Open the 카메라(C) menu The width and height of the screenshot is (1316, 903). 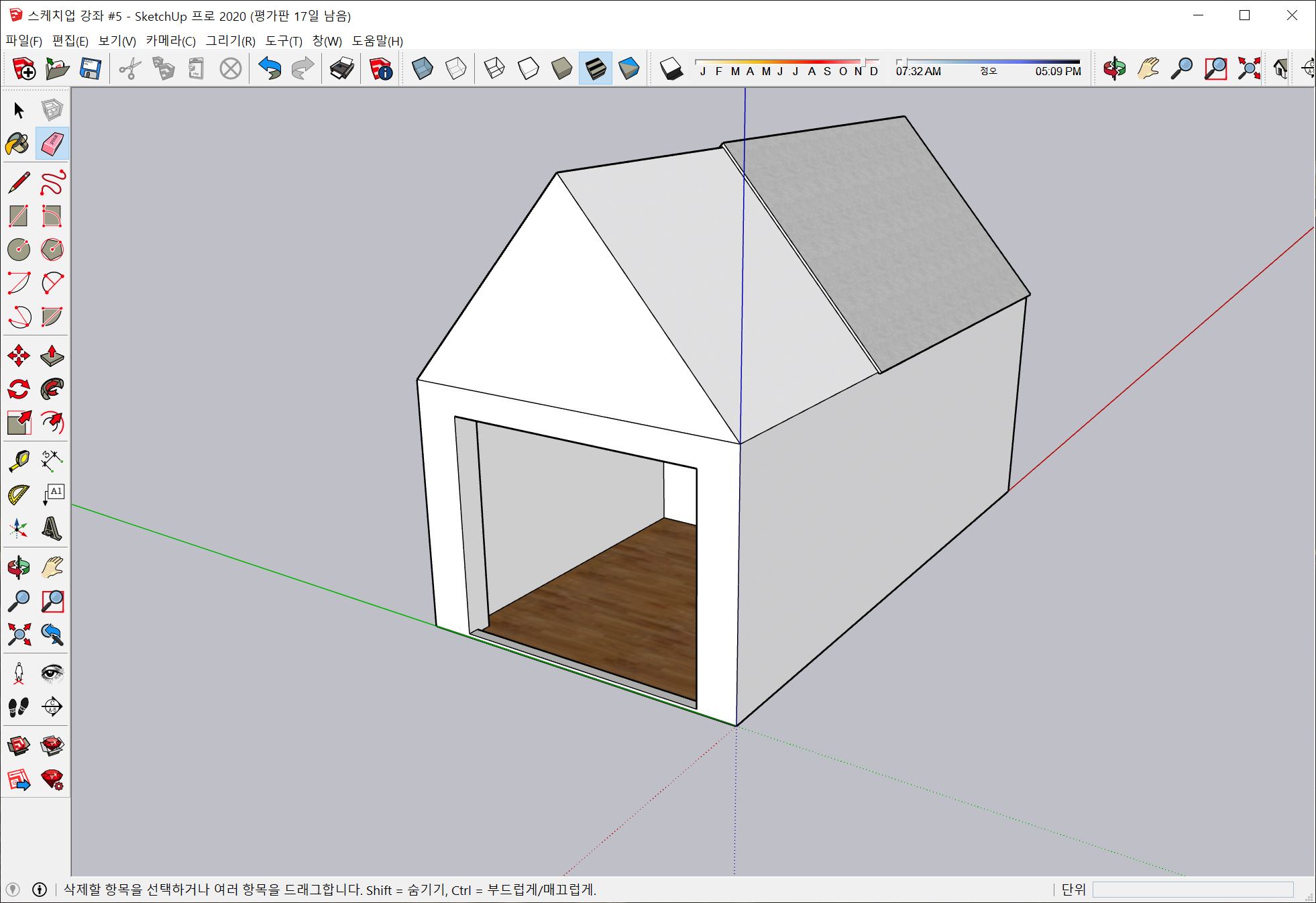click(x=170, y=41)
